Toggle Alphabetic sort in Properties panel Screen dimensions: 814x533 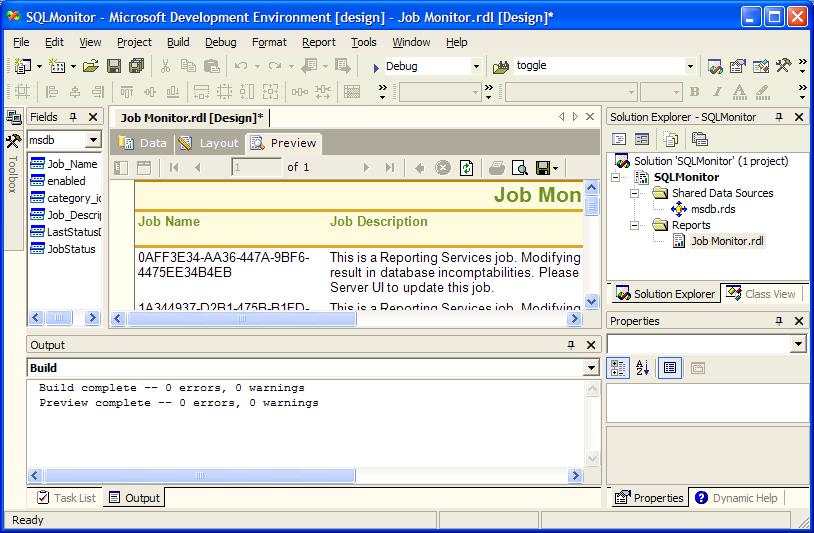pos(642,368)
